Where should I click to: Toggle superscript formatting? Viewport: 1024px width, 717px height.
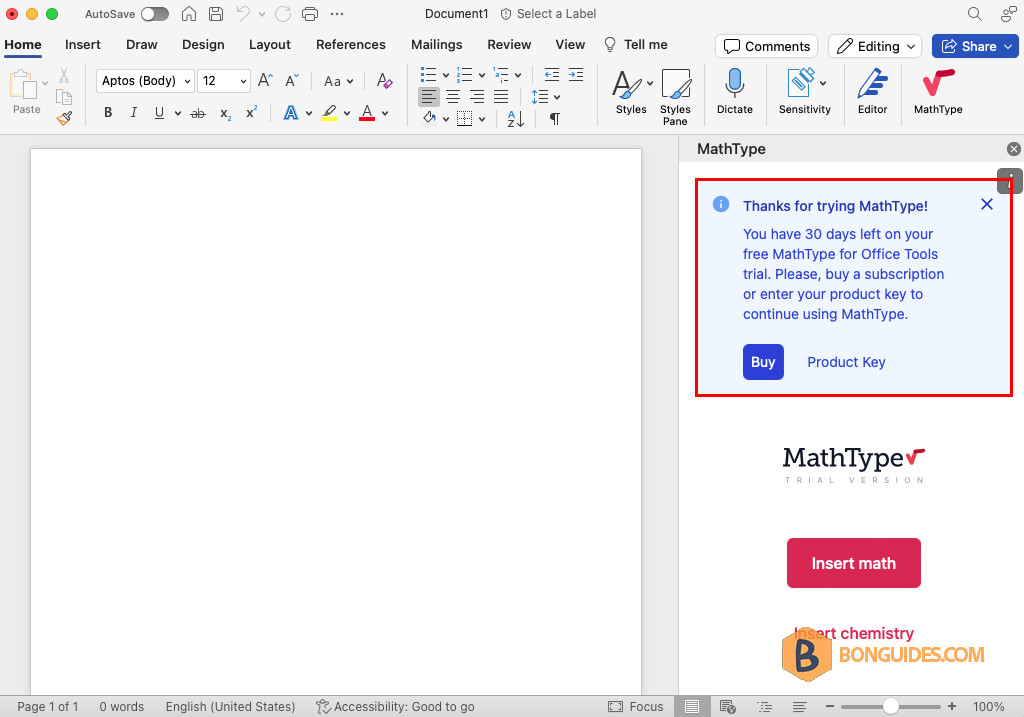[x=251, y=112]
